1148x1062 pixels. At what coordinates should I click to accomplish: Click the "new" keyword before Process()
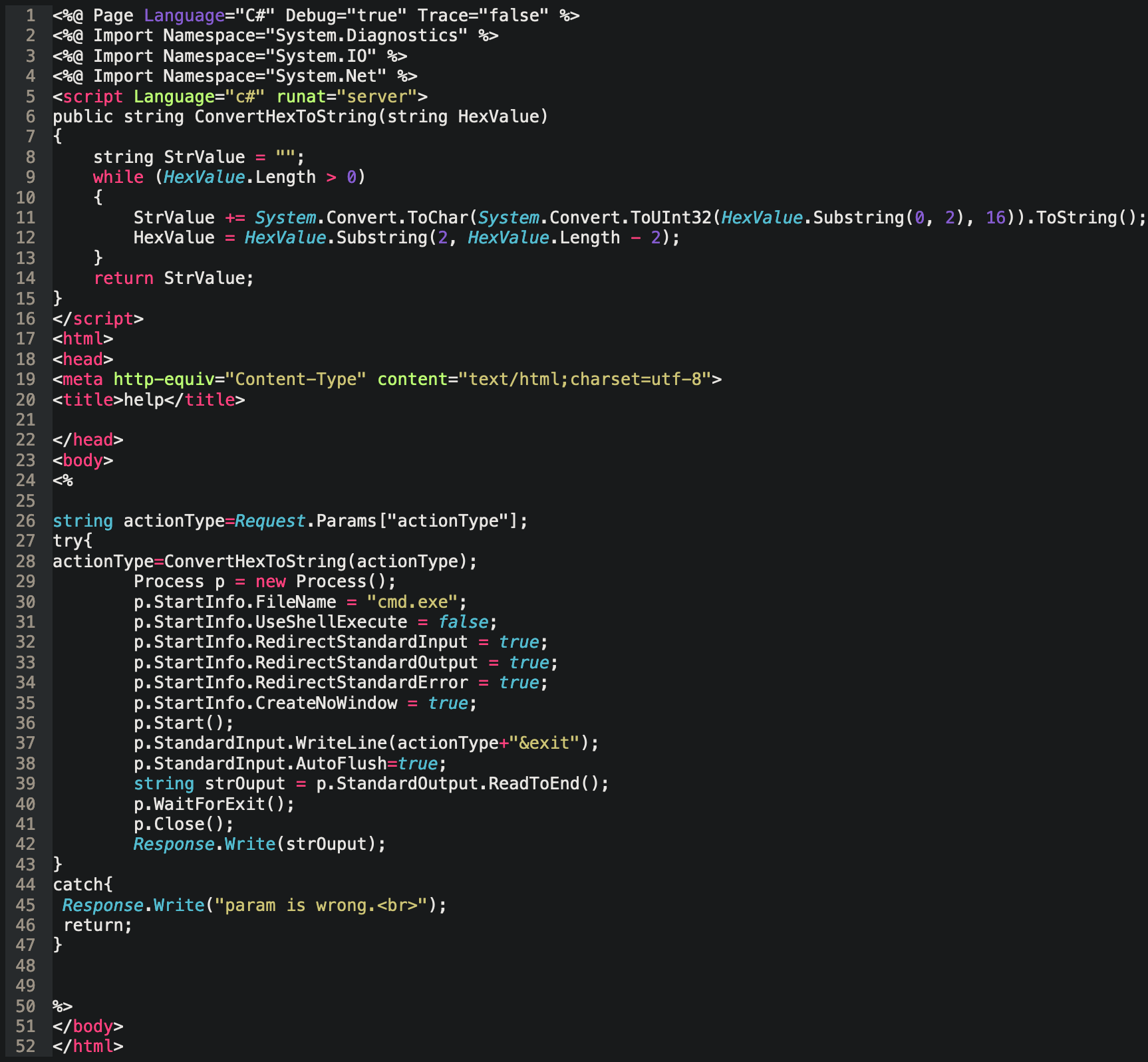click(x=271, y=581)
